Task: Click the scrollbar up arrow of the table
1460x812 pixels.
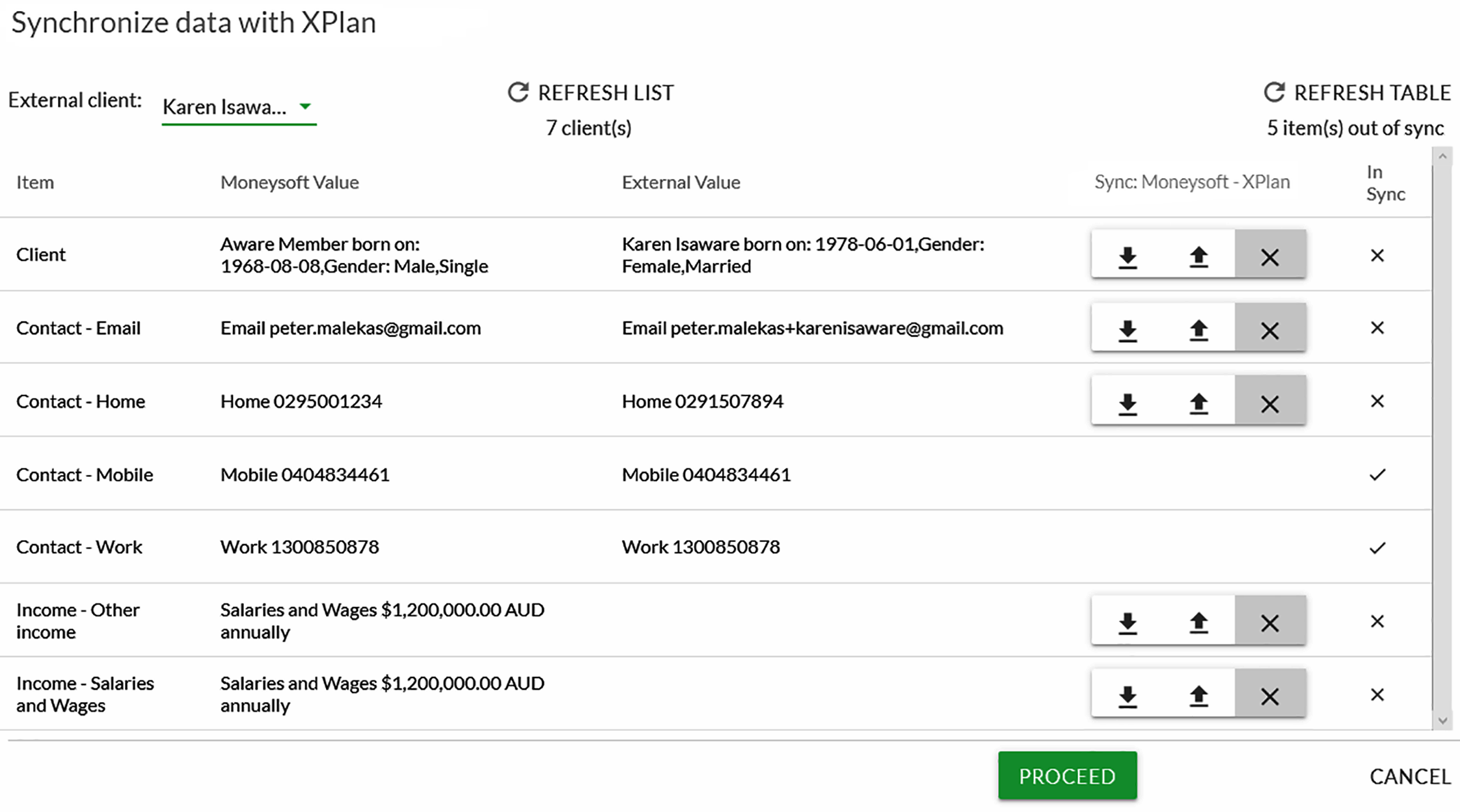Action: tap(1442, 157)
